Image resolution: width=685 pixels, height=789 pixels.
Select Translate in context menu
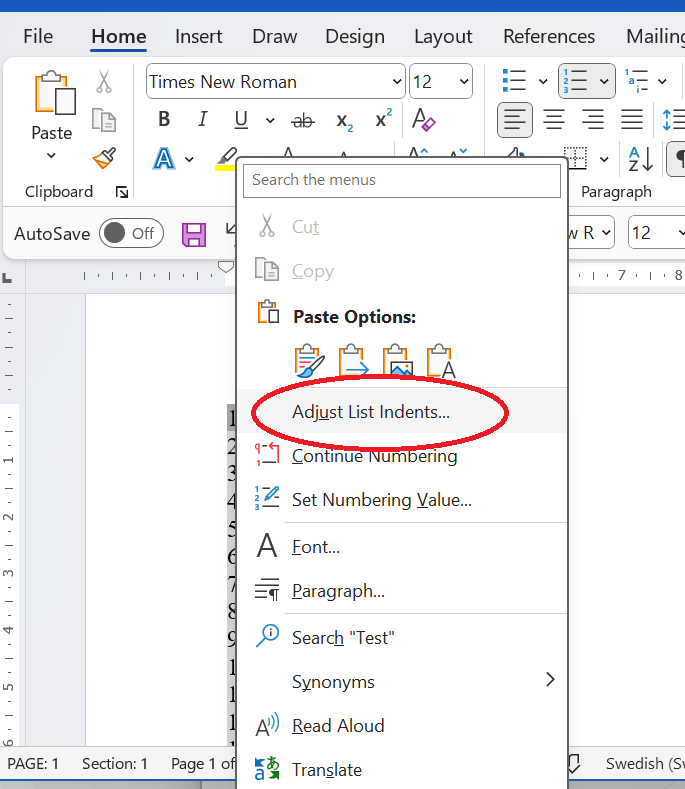(x=402, y=770)
